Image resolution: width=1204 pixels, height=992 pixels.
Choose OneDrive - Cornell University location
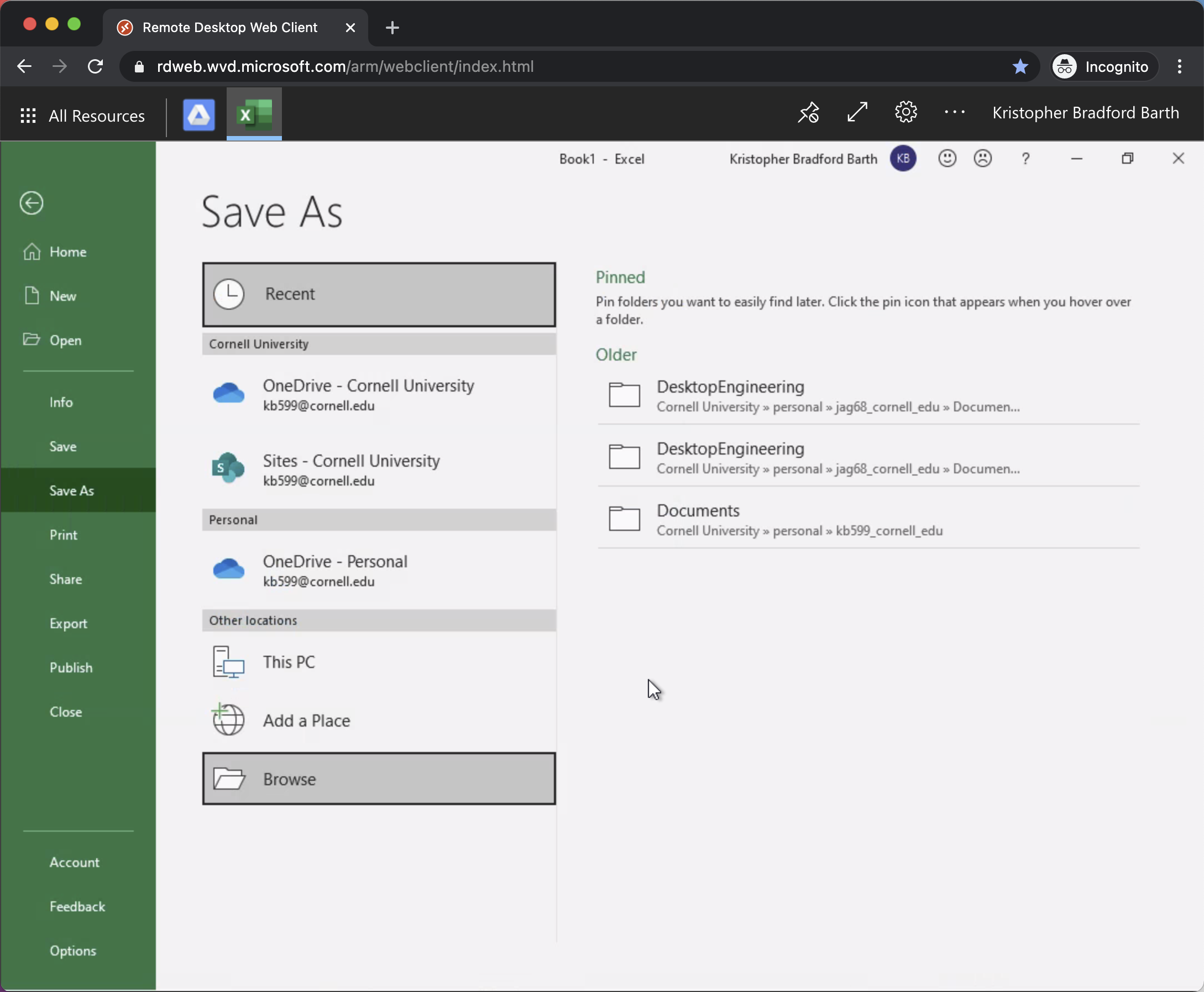coord(379,394)
